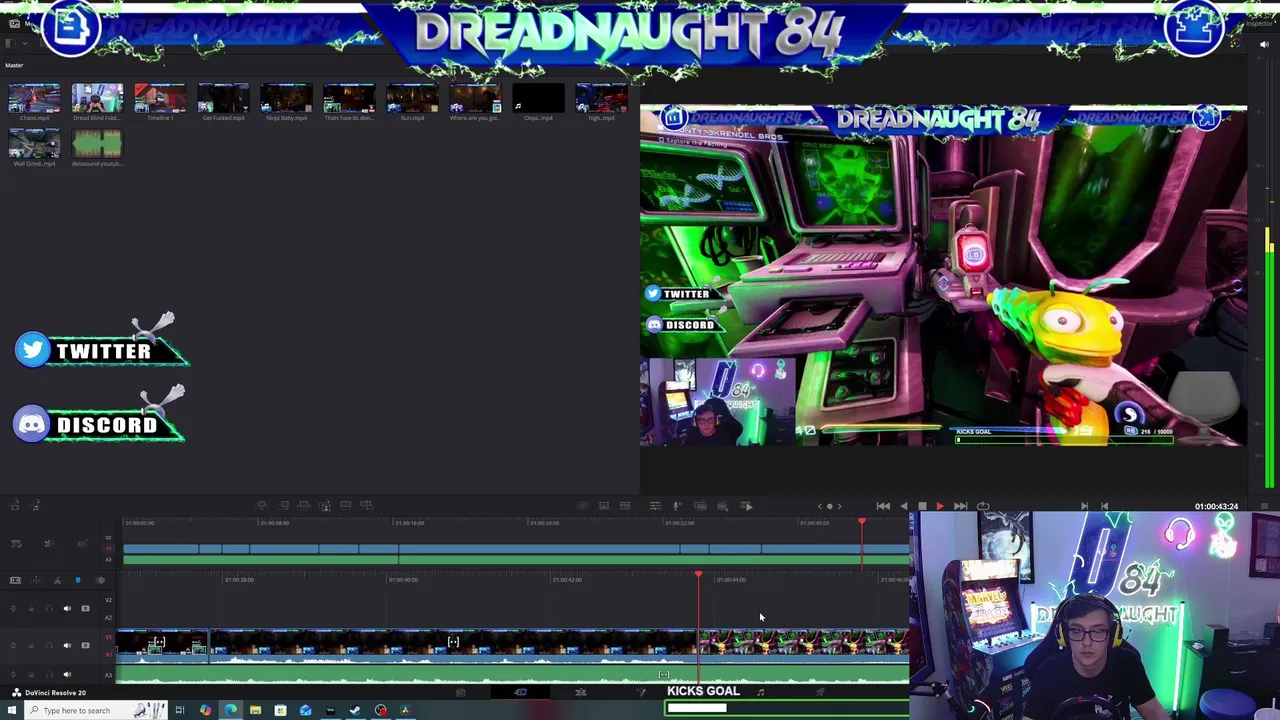Toggle loop playback
The width and height of the screenshot is (1280, 720).
983,506
